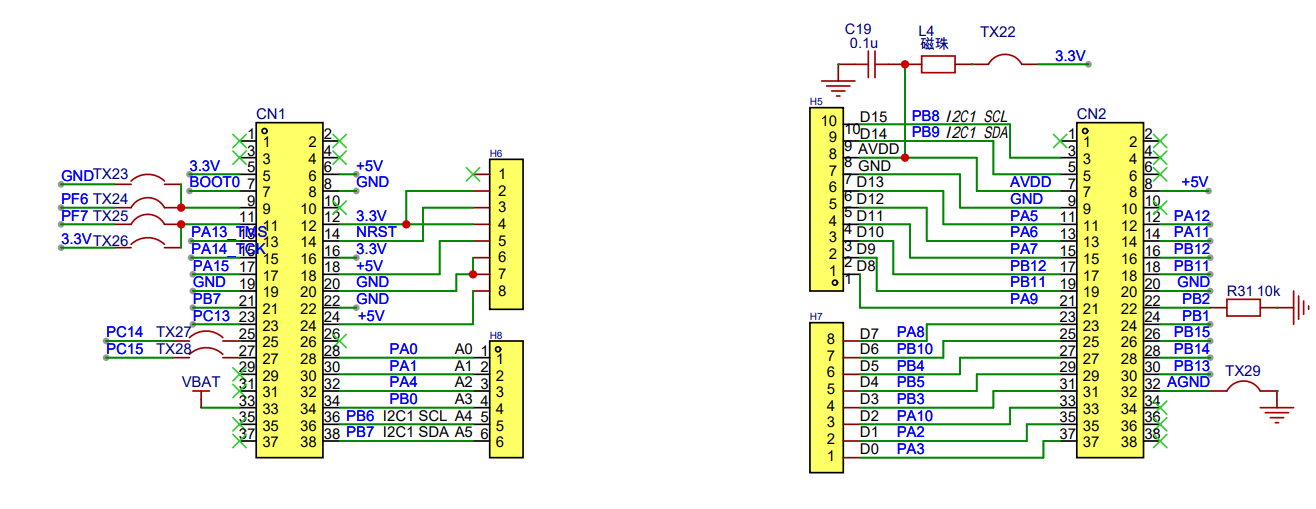Click the VBAT net label

click(201, 382)
